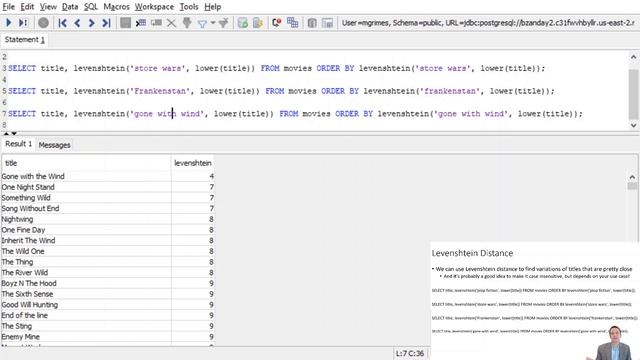The width and height of the screenshot is (640, 360).
Task: Click results scrollbar up arrow
Action: (632, 177)
